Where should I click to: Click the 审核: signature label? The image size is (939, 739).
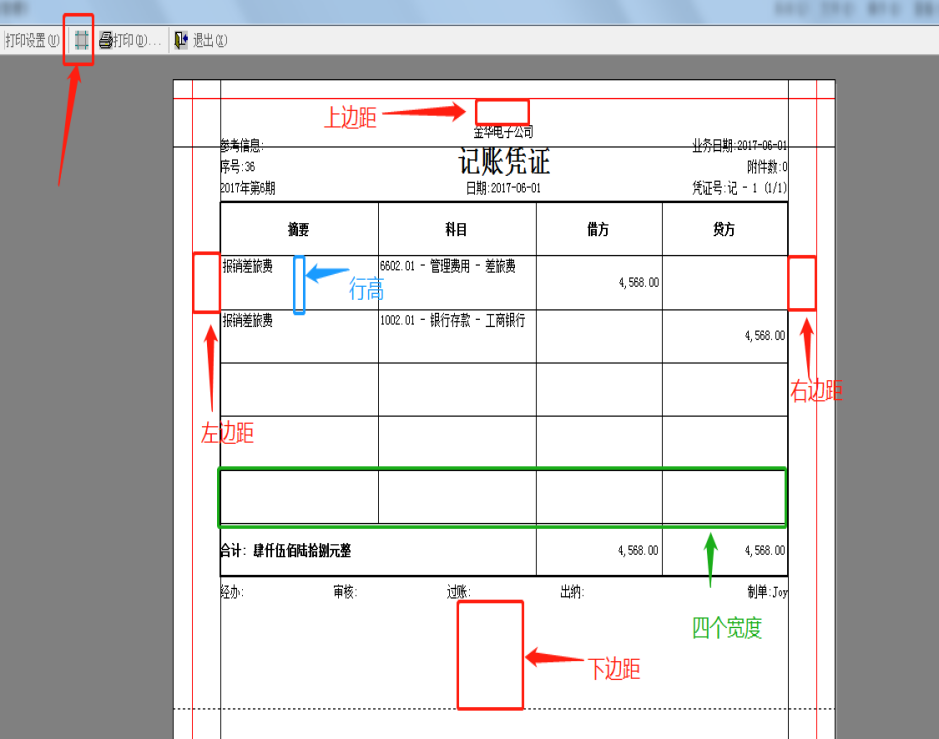pyautogui.click(x=346, y=592)
